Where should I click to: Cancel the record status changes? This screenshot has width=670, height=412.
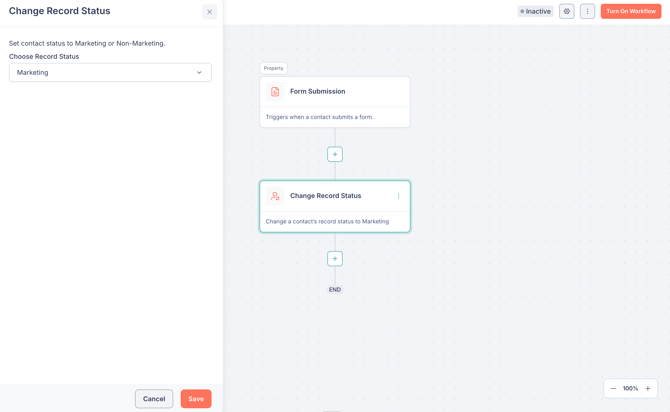154,399
